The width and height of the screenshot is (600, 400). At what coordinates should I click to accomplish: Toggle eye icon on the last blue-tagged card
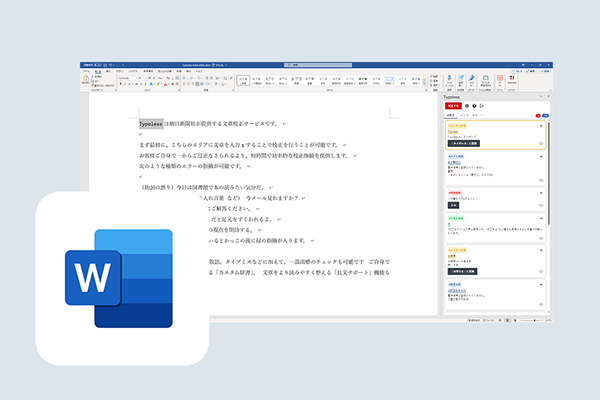click(x=541, y=304)
